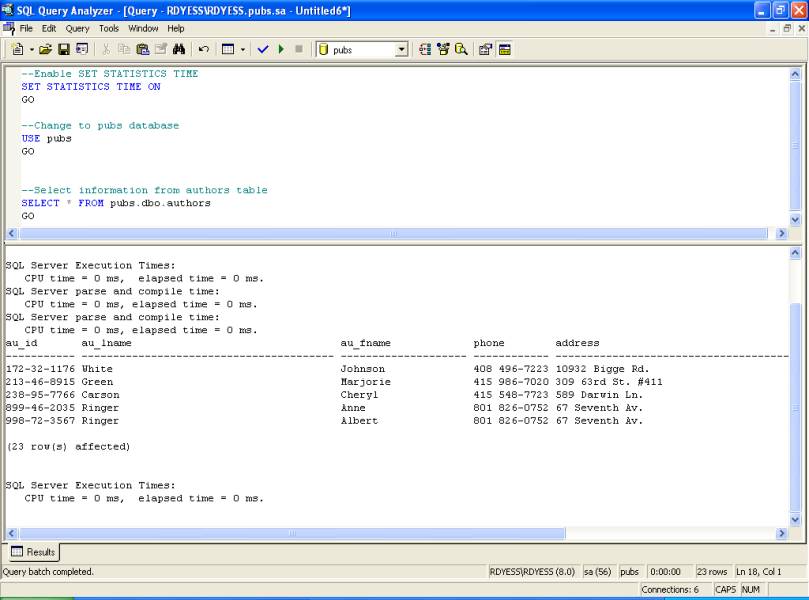The height and width of the screenshot is (600, 809).
Task: Run the query with the green play button
Action: [x=281, y=49]
